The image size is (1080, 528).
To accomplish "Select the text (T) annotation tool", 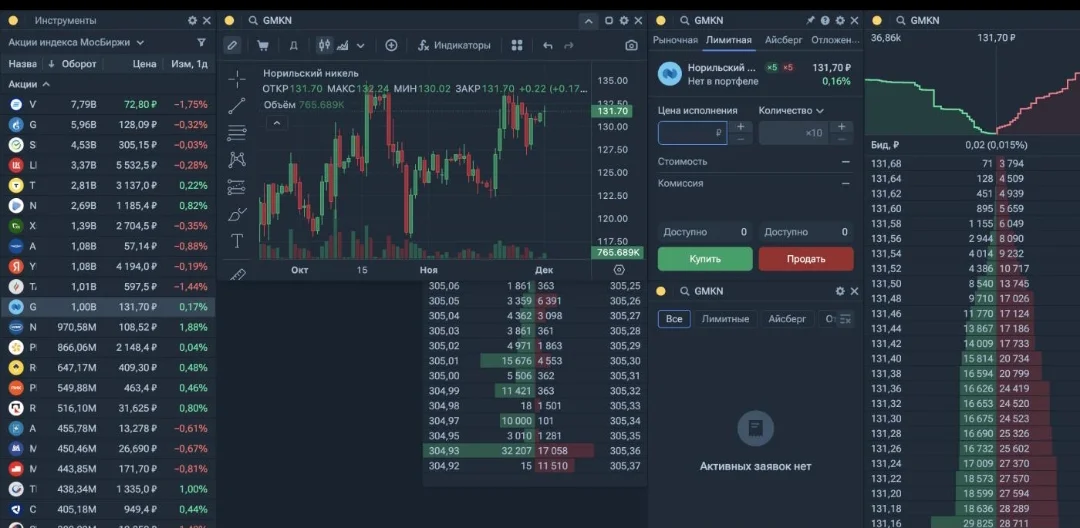I will pos(237,241).
